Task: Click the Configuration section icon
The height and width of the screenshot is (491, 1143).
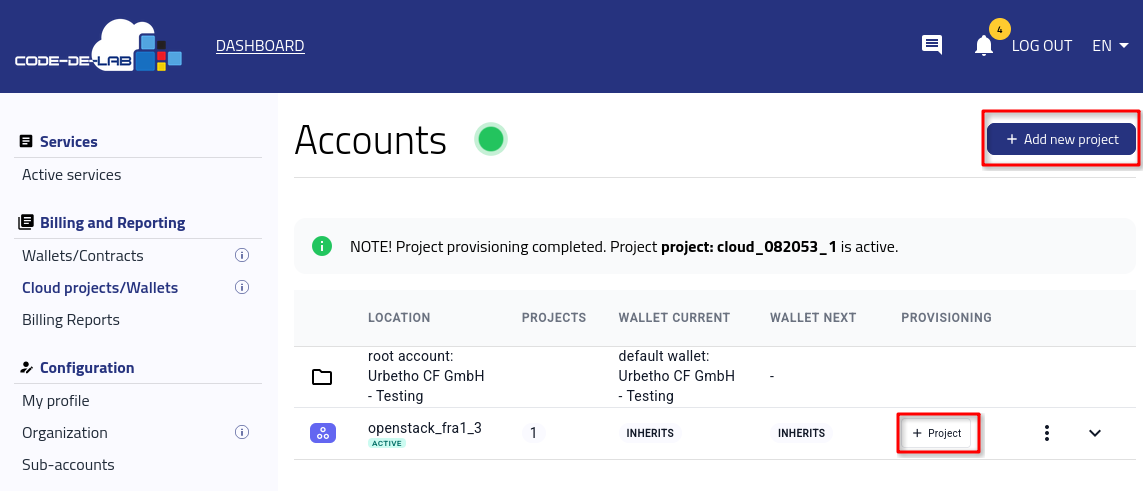Action: [x=26, y=367]
